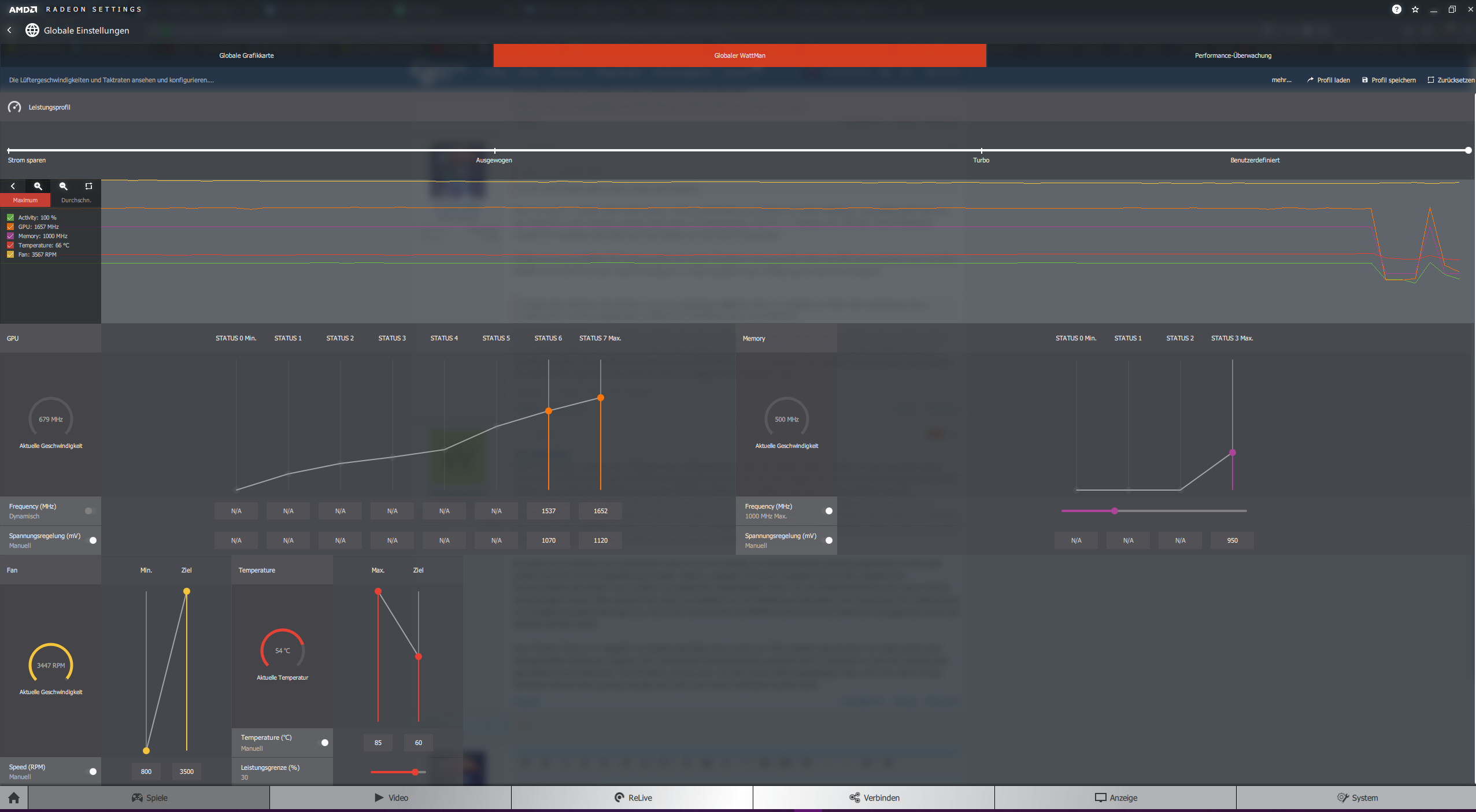
Task: Uncheck the Temperature graph checkbox
Action: [x=10, y=246]
